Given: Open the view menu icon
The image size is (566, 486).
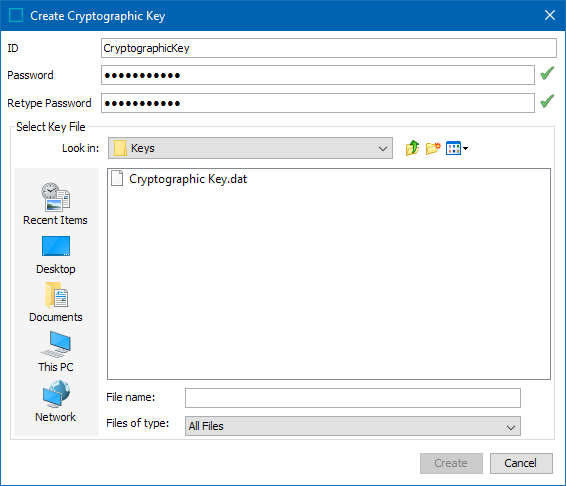Looking at the screenshot, I should coord(453,148).
